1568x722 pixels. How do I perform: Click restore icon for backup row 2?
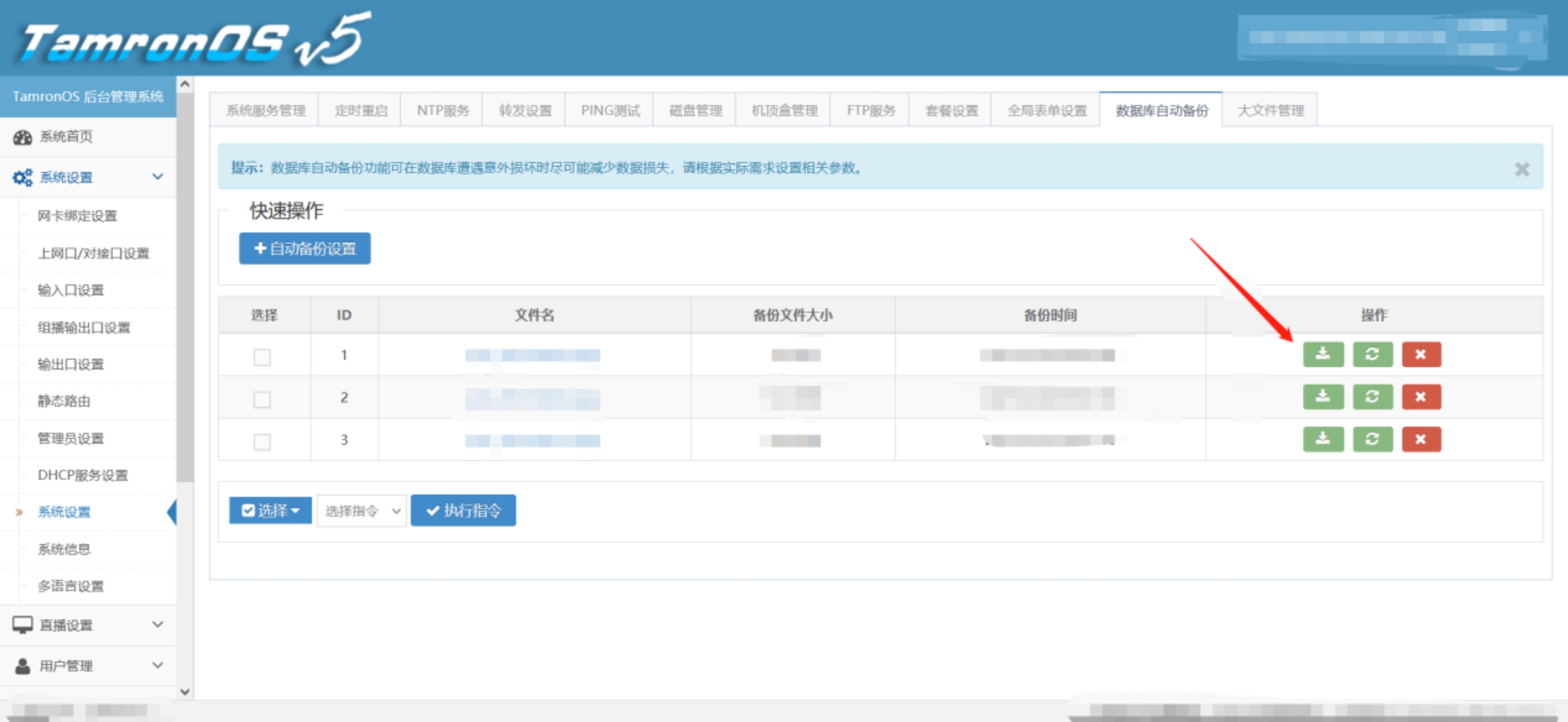tap(1372, 397)
